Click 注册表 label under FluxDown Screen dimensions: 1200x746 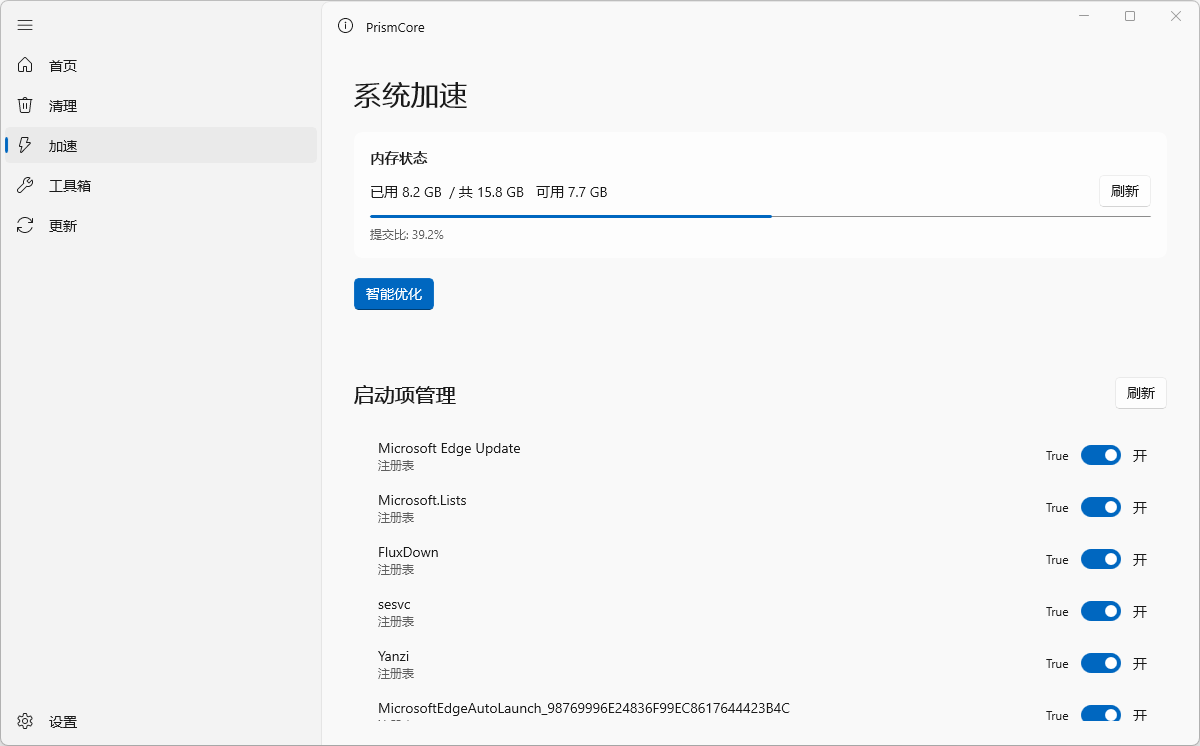pos(396,570)
